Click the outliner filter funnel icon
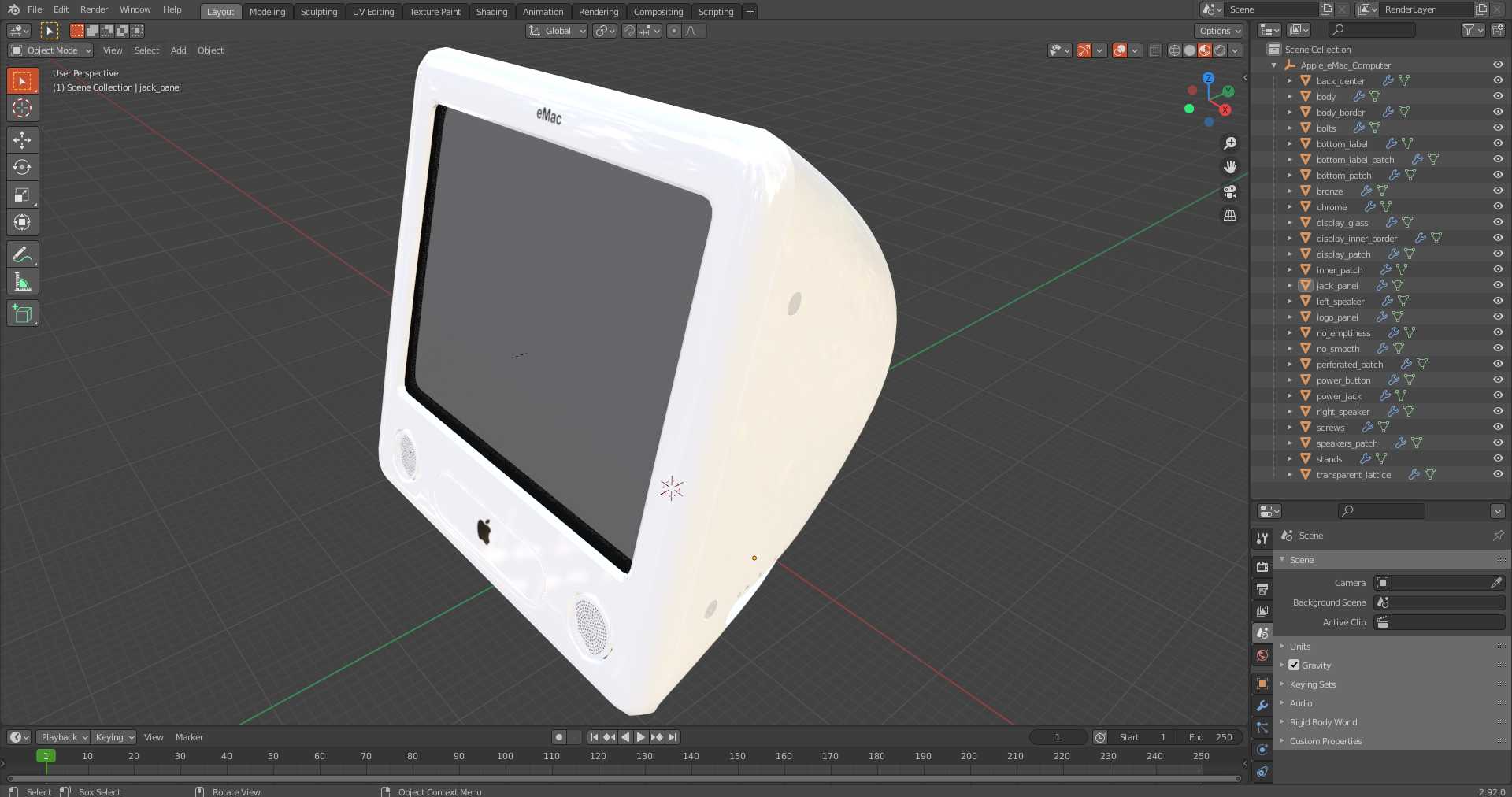Viewport: 1512px width, 797px height. tap(1468, 30)
